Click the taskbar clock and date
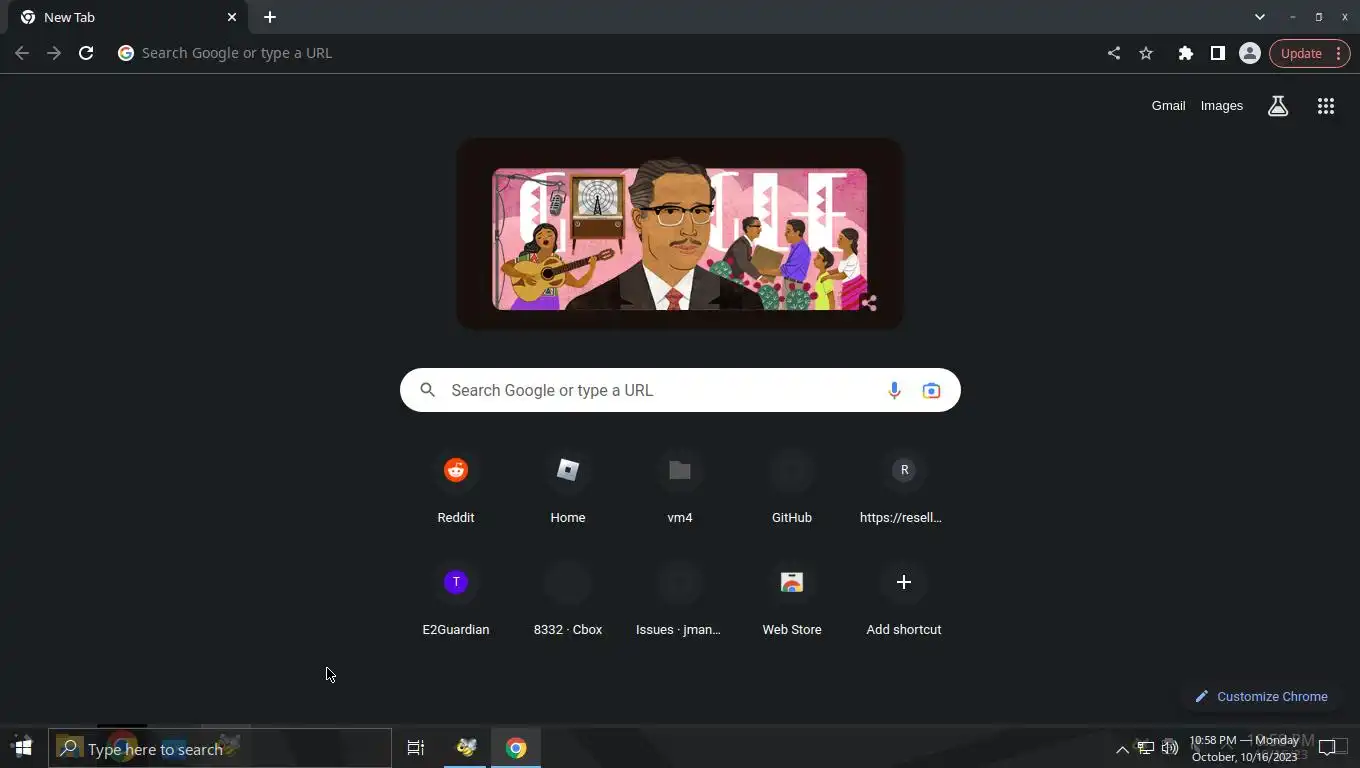The width and height of the screenshot is (1360, 768). (x=1244, y=748)
